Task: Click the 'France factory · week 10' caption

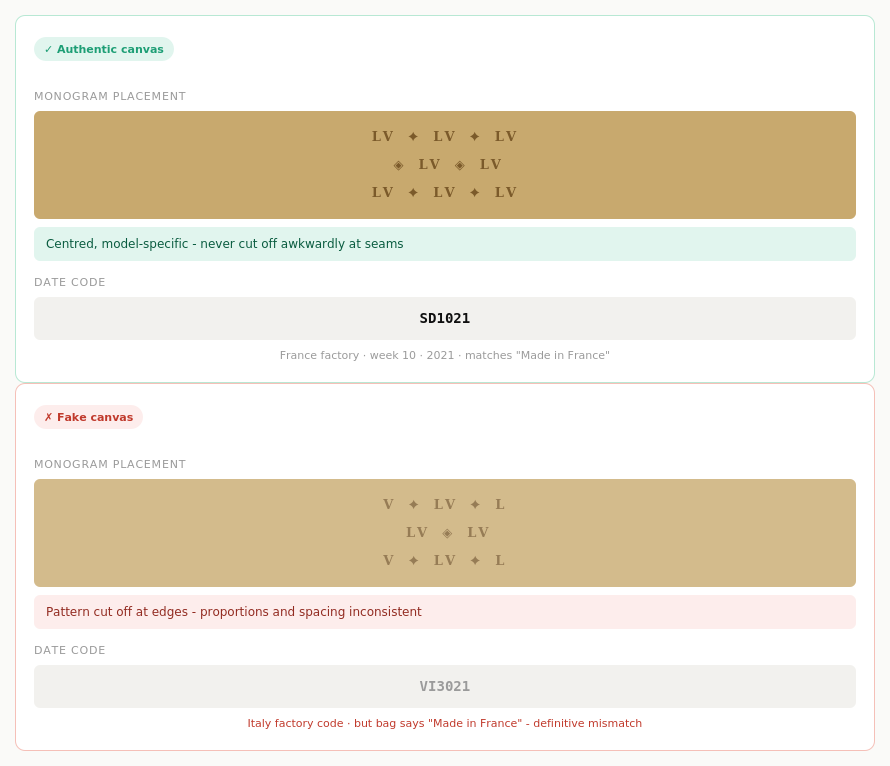Action: 445,355
